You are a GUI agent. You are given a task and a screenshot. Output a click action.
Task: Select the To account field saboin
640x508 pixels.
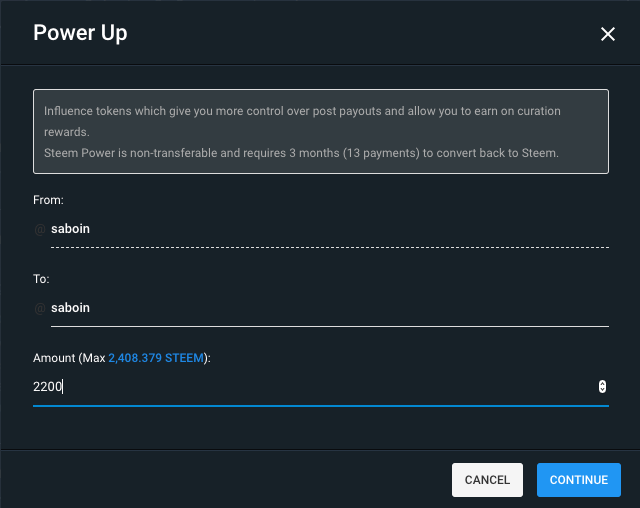[330, 308]
